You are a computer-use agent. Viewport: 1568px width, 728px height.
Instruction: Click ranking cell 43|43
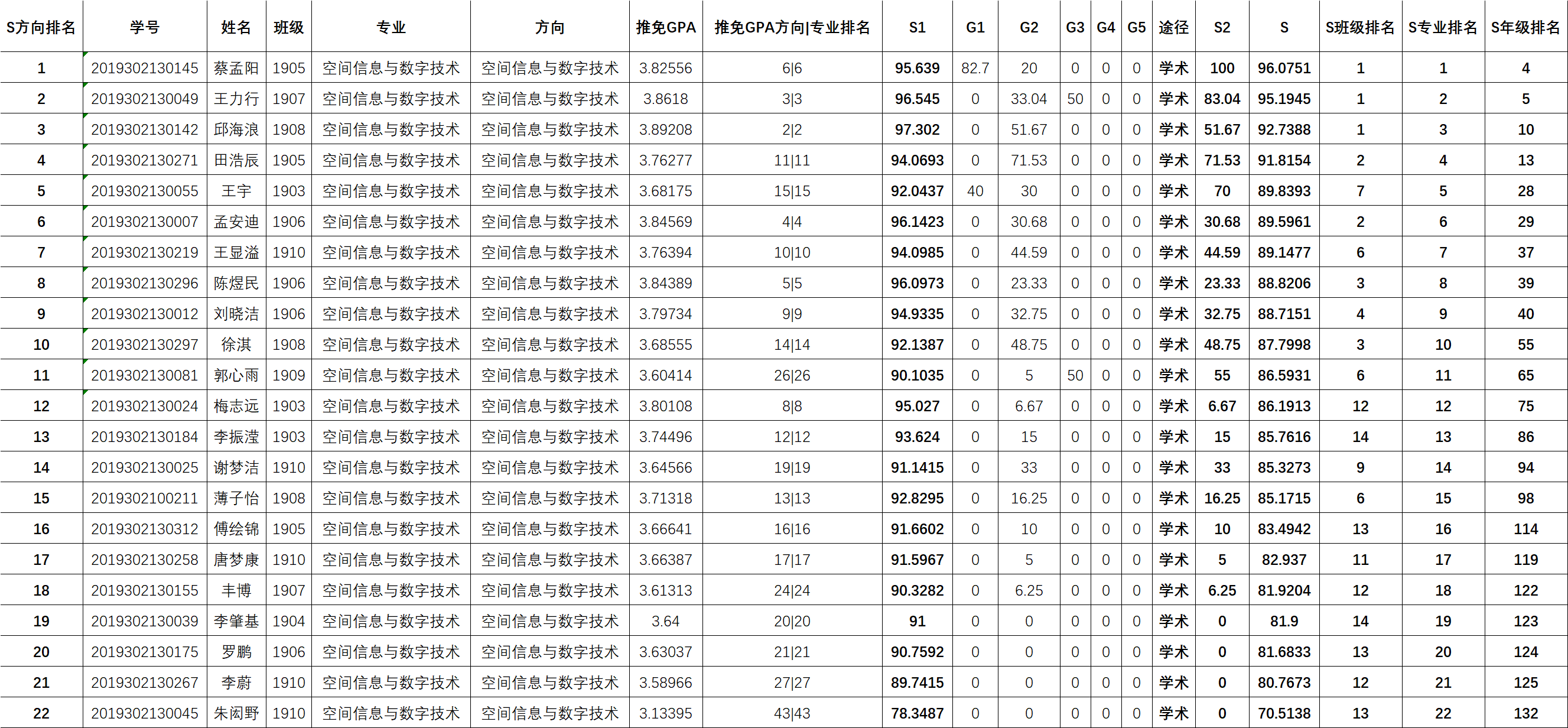pyautogui.click(x=792, y=713)
